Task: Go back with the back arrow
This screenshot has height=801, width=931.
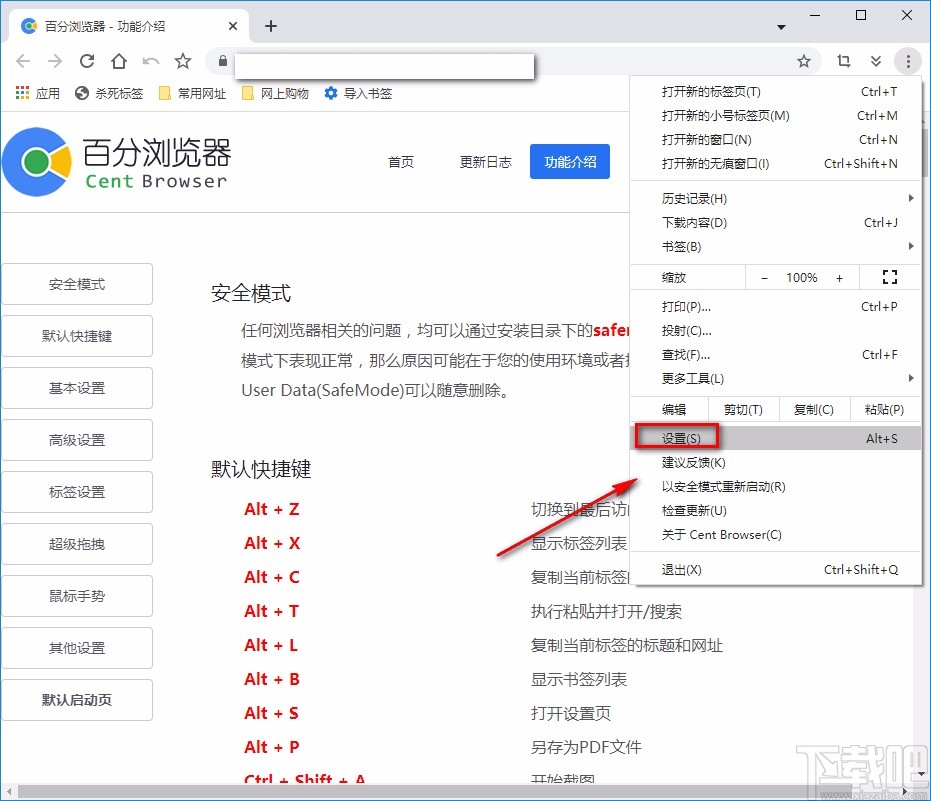Action: click(x=23, y=61)
